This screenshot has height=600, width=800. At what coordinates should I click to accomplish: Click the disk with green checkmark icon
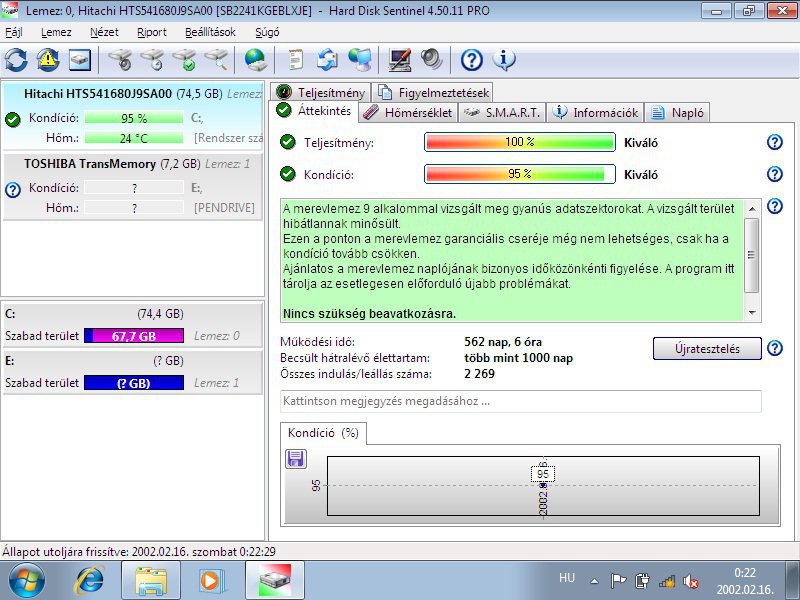pos(184,60)
